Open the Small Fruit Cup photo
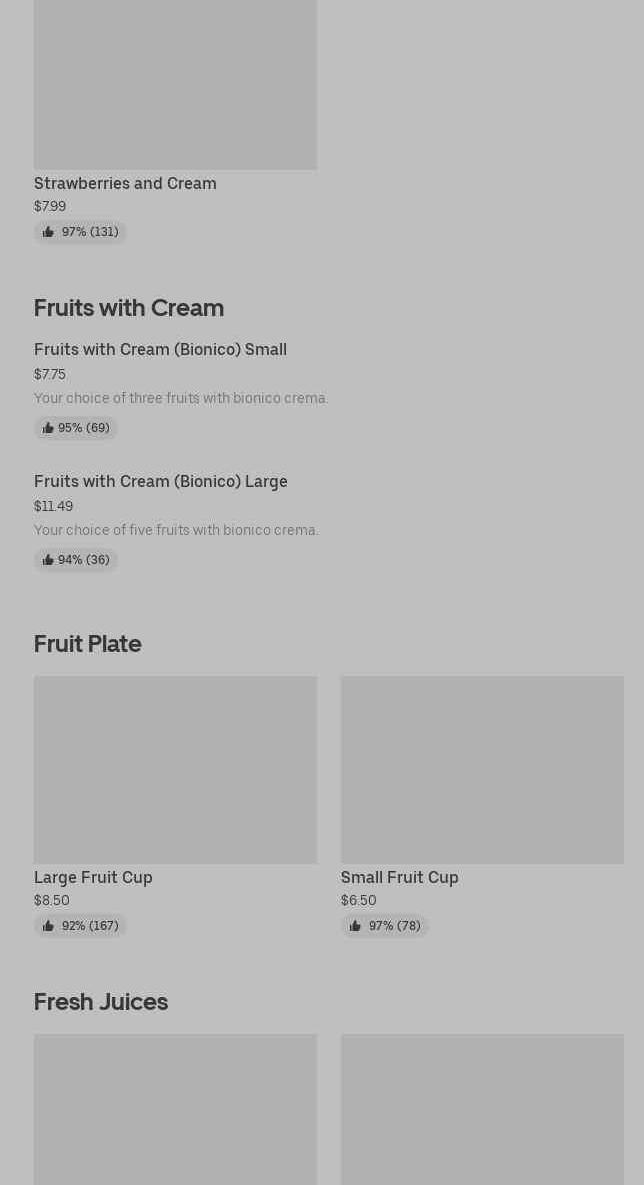The height and width of the screenshot is (1185, 644). click(x=482, y=769)
